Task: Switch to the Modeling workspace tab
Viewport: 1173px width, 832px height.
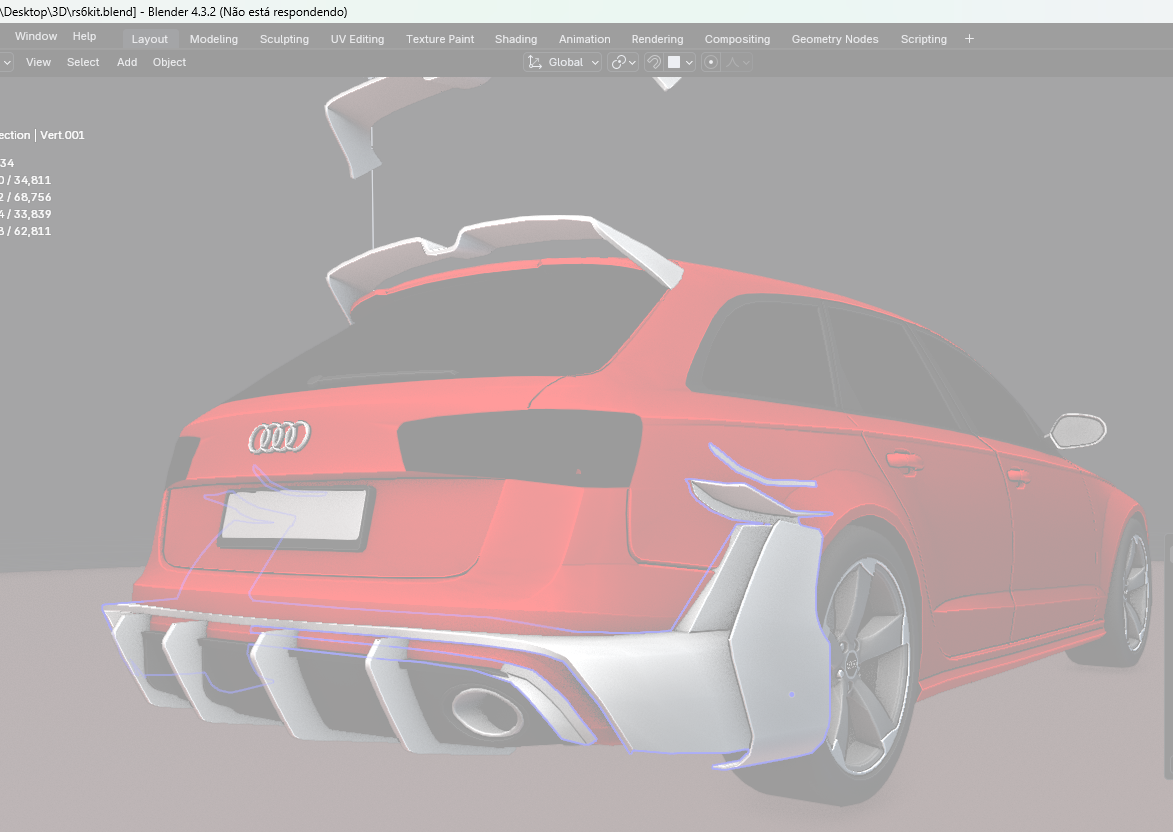Action: (214, 39)
